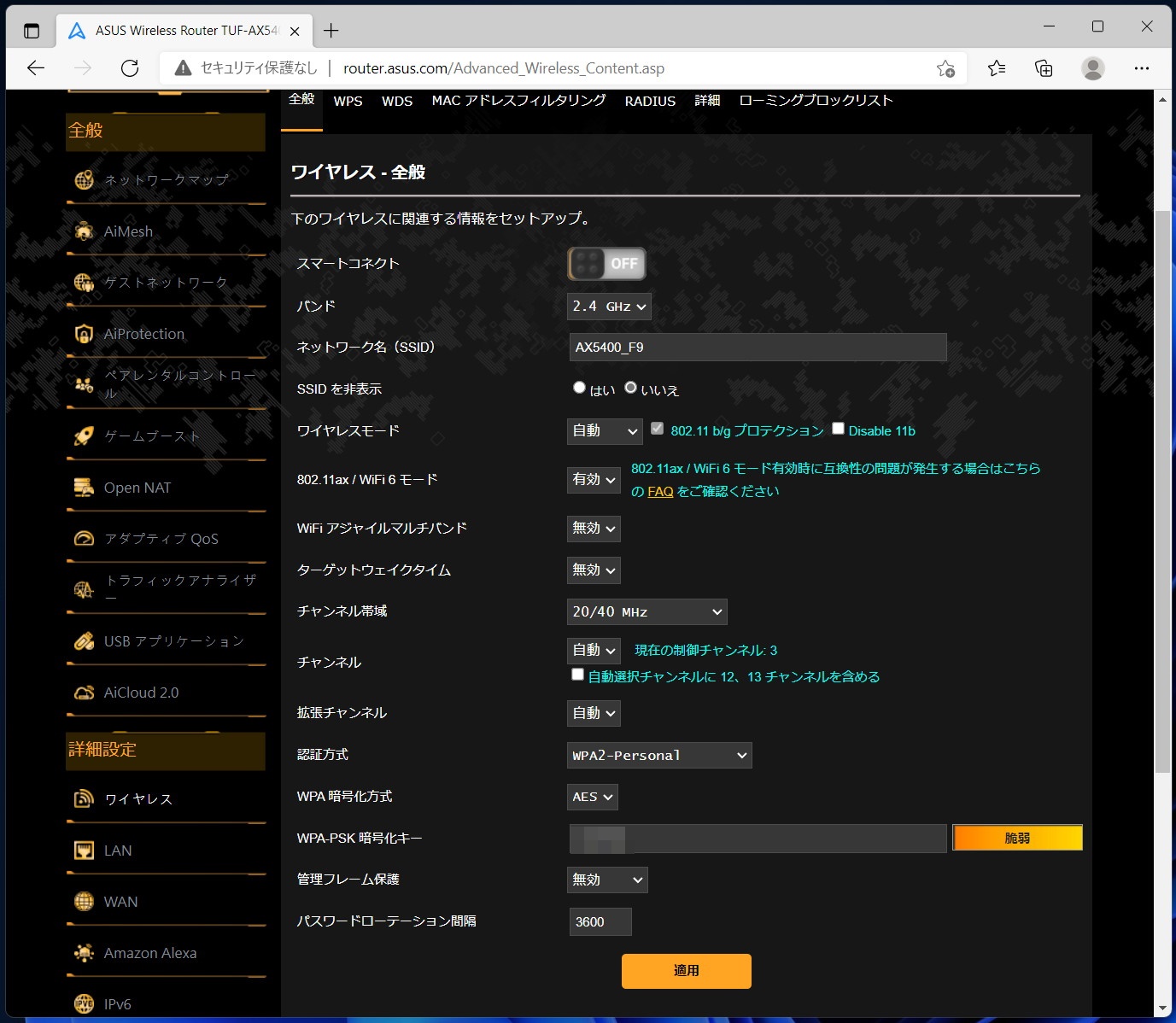Click the password strength 脆弱 indicator bar
Screen dimensions: 1176x1023
pyautogui.click(x=1017, y=838)
